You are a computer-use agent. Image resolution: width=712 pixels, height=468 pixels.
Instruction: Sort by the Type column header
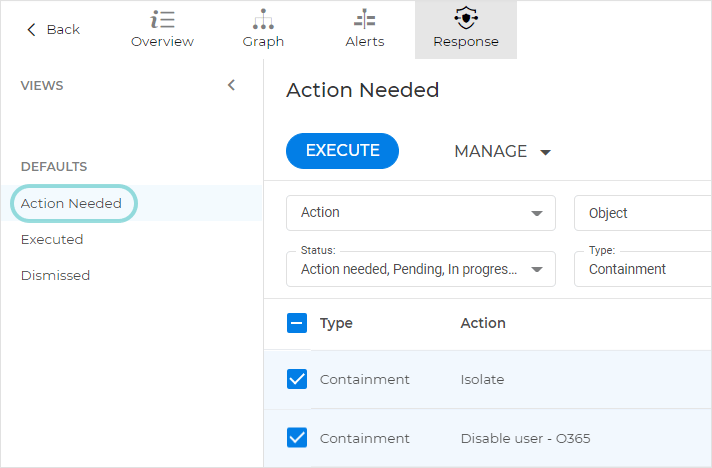point(336,323)
